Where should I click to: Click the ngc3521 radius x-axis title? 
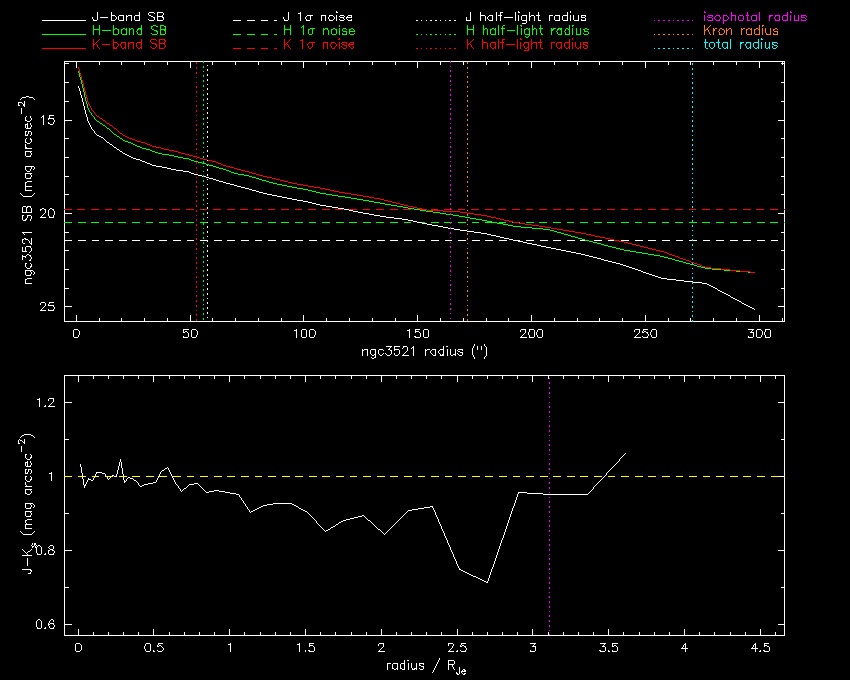[425, 352]
